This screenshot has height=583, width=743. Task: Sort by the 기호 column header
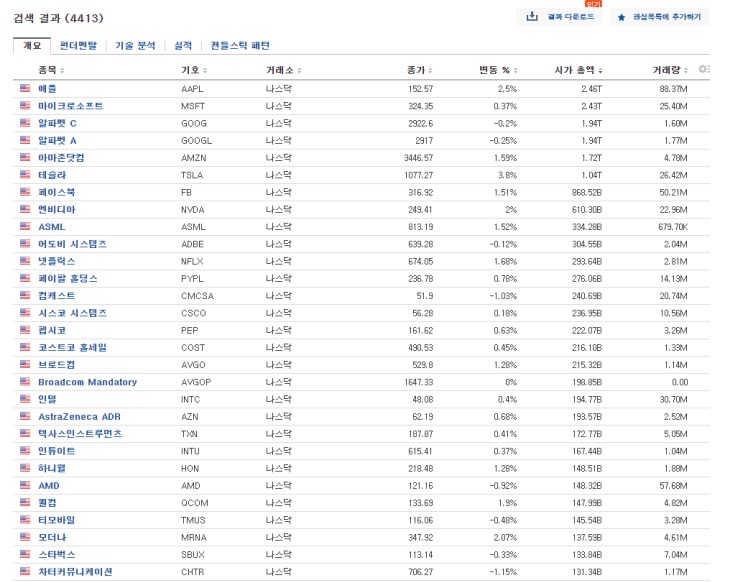194,70
